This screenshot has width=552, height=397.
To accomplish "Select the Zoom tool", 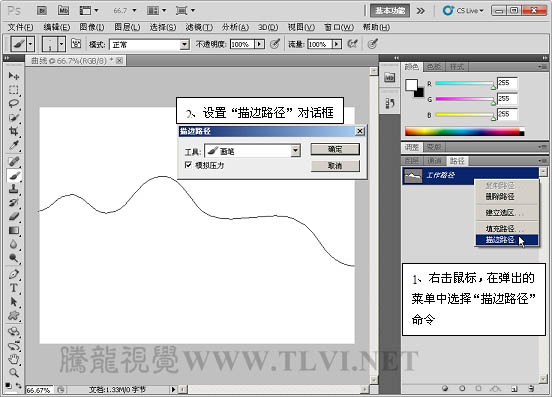I will [14, 373].
